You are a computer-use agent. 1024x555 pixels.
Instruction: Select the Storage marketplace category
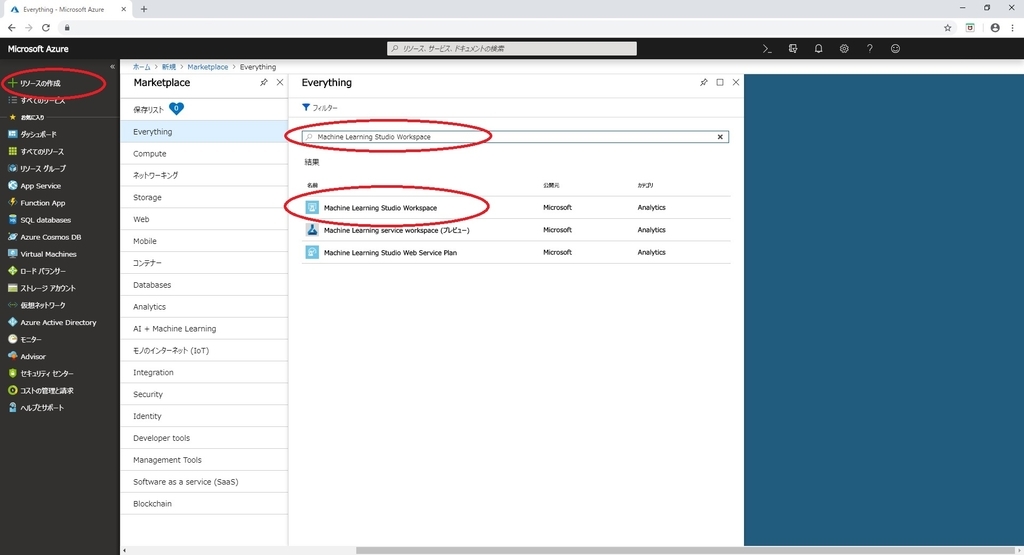pyautogui.click(x=204, y=197)
